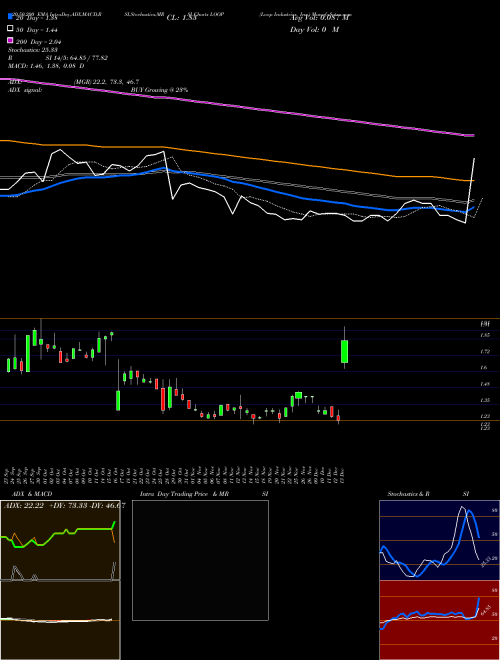Click the 1.6 price axis label
Screen dimensions: 500x660
(484, 367)
